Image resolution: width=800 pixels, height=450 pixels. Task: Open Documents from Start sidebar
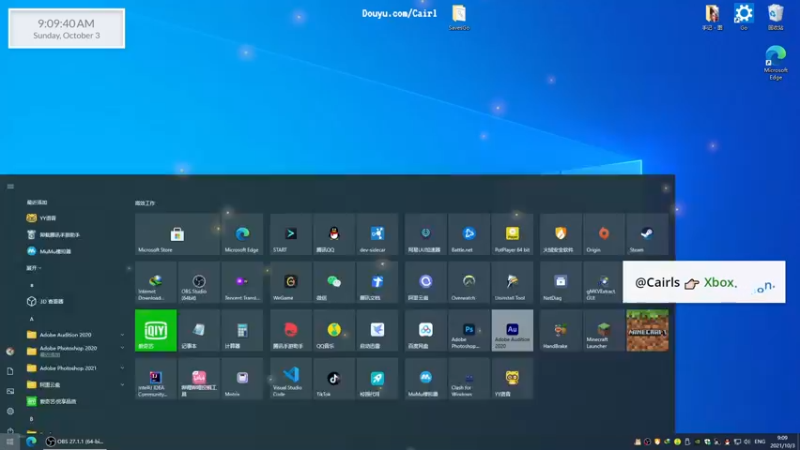coord(10,371)
